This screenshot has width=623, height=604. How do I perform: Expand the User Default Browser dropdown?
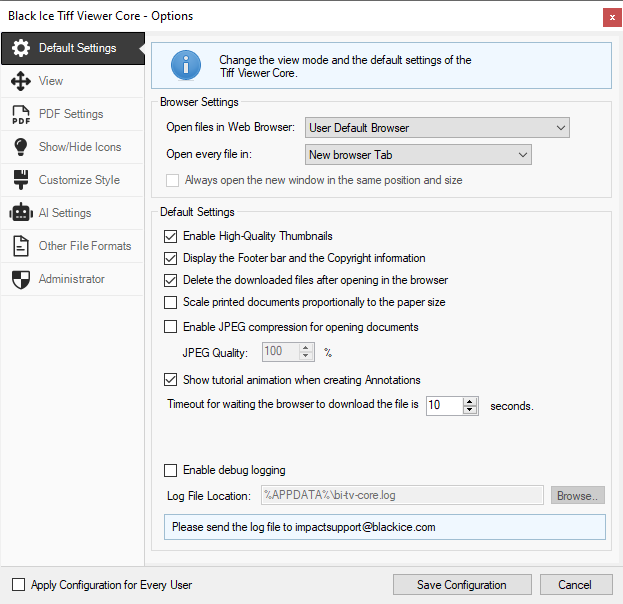click(436, 128)
